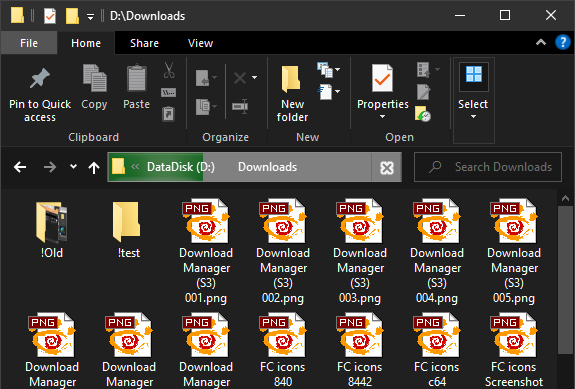Expand the Select dropdown arrow
This screenshot has height=389, width=575.
pos(473,117)
